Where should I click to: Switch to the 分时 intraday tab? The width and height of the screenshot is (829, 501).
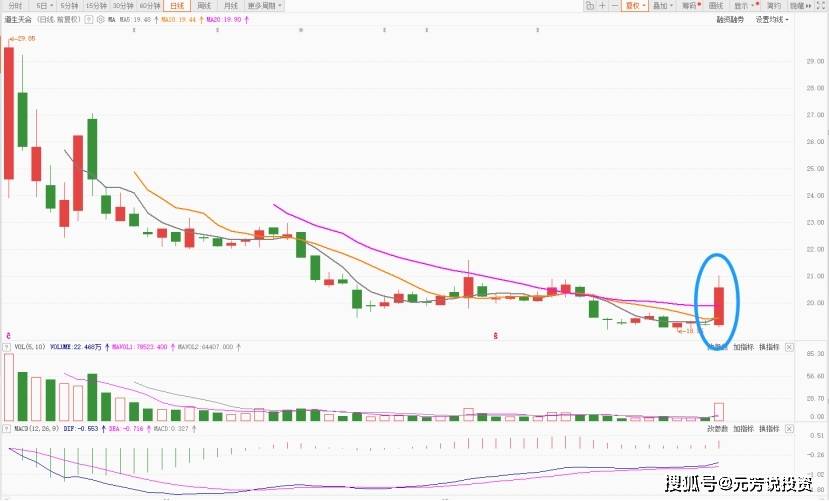point(15,6)
